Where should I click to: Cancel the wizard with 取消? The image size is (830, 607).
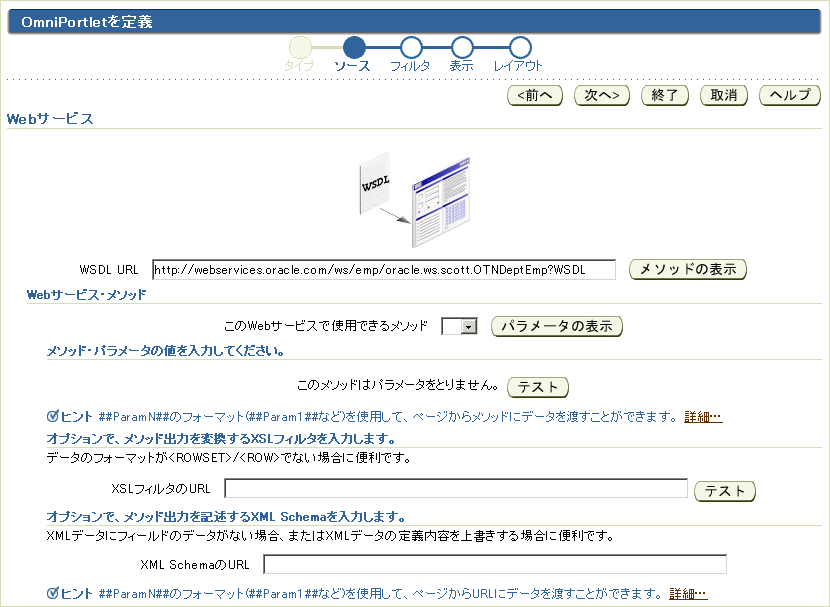point(723,95)
